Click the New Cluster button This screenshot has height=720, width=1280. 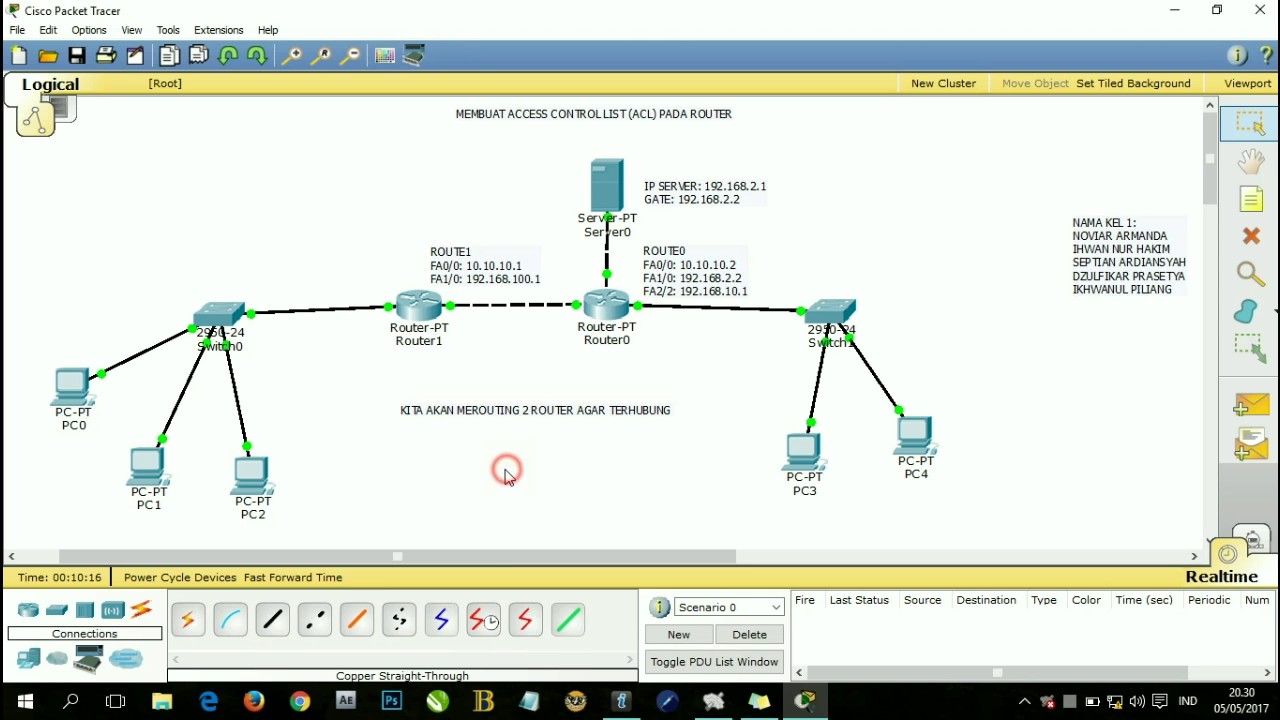(943, 83)
